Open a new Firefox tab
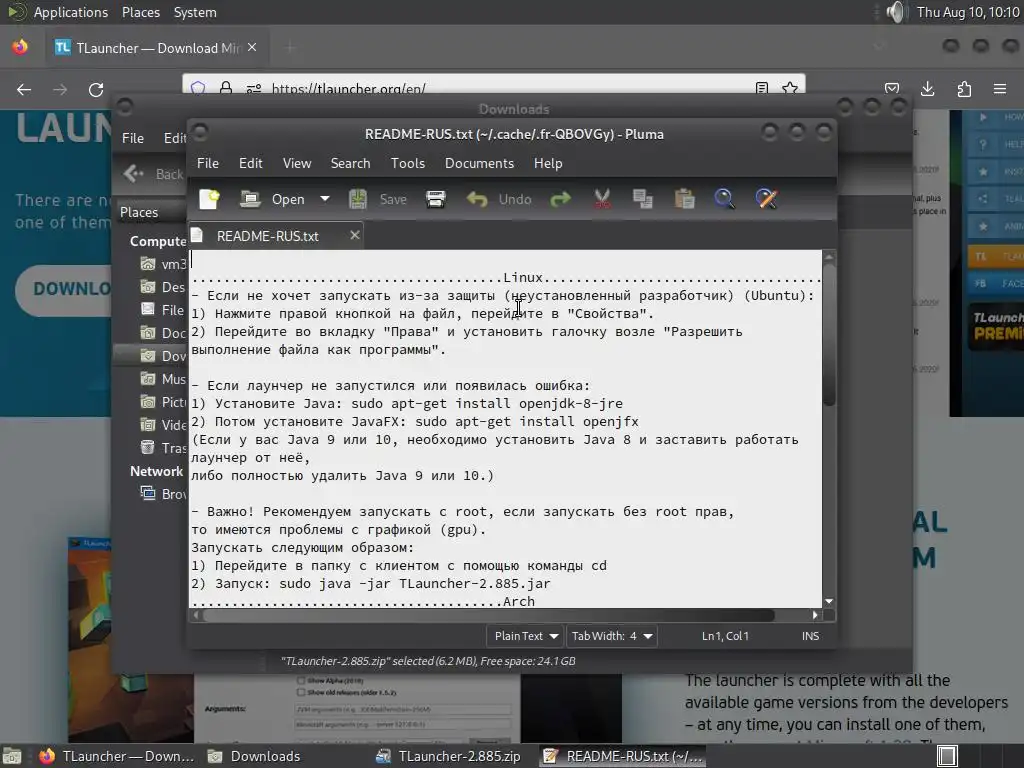This screenshot has width=1024, height=768. tap(290, 48)
